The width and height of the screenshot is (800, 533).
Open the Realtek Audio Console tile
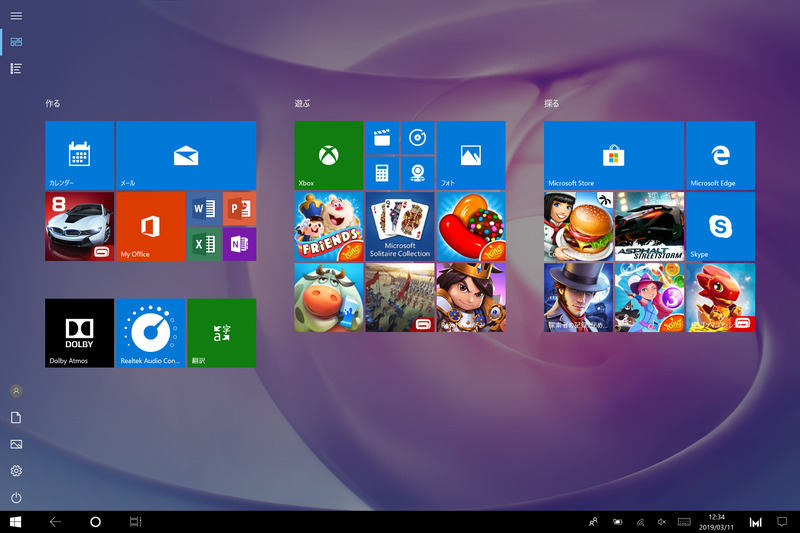pos(151,333)
